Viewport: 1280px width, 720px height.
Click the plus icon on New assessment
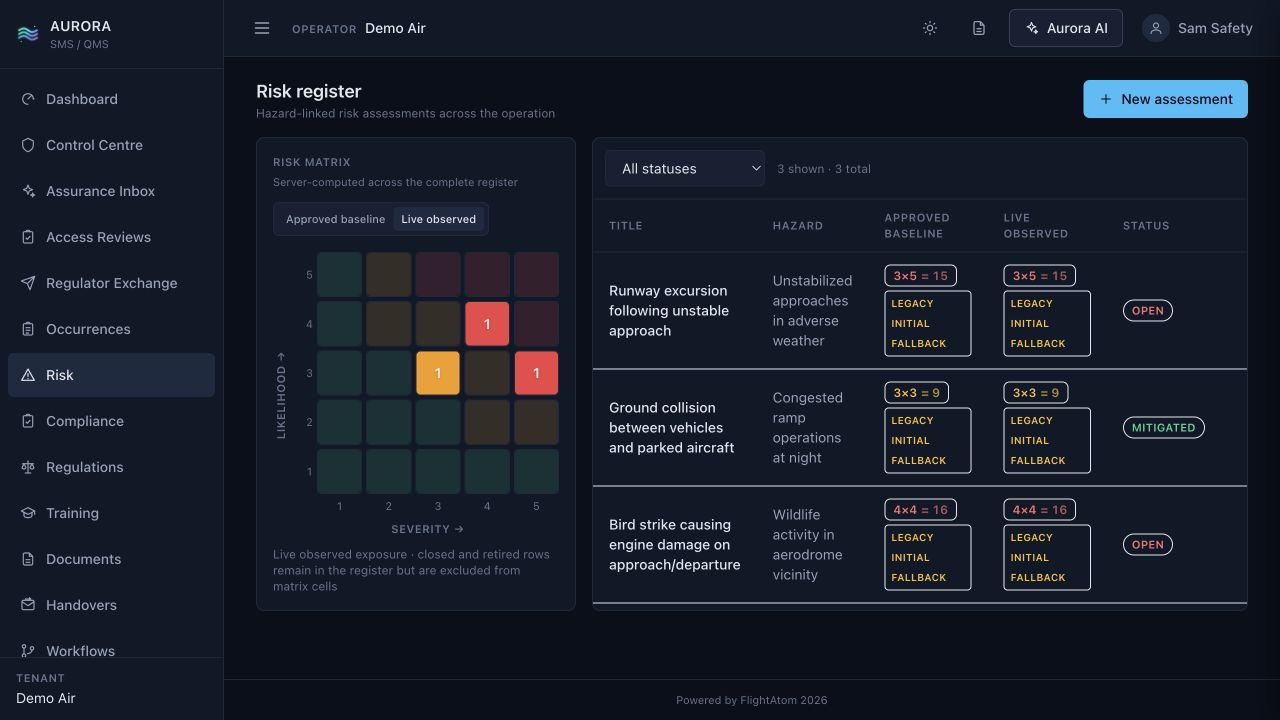click(x=1106, y=99)
